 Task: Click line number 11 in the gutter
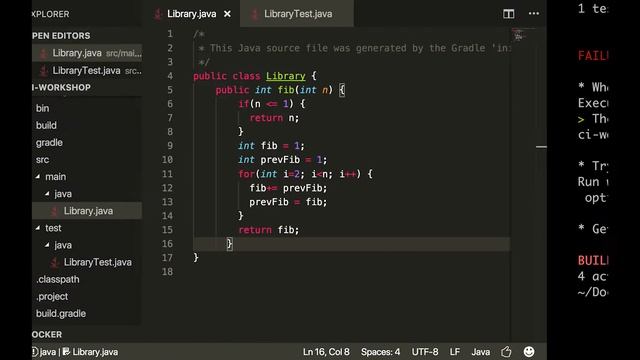167,174
